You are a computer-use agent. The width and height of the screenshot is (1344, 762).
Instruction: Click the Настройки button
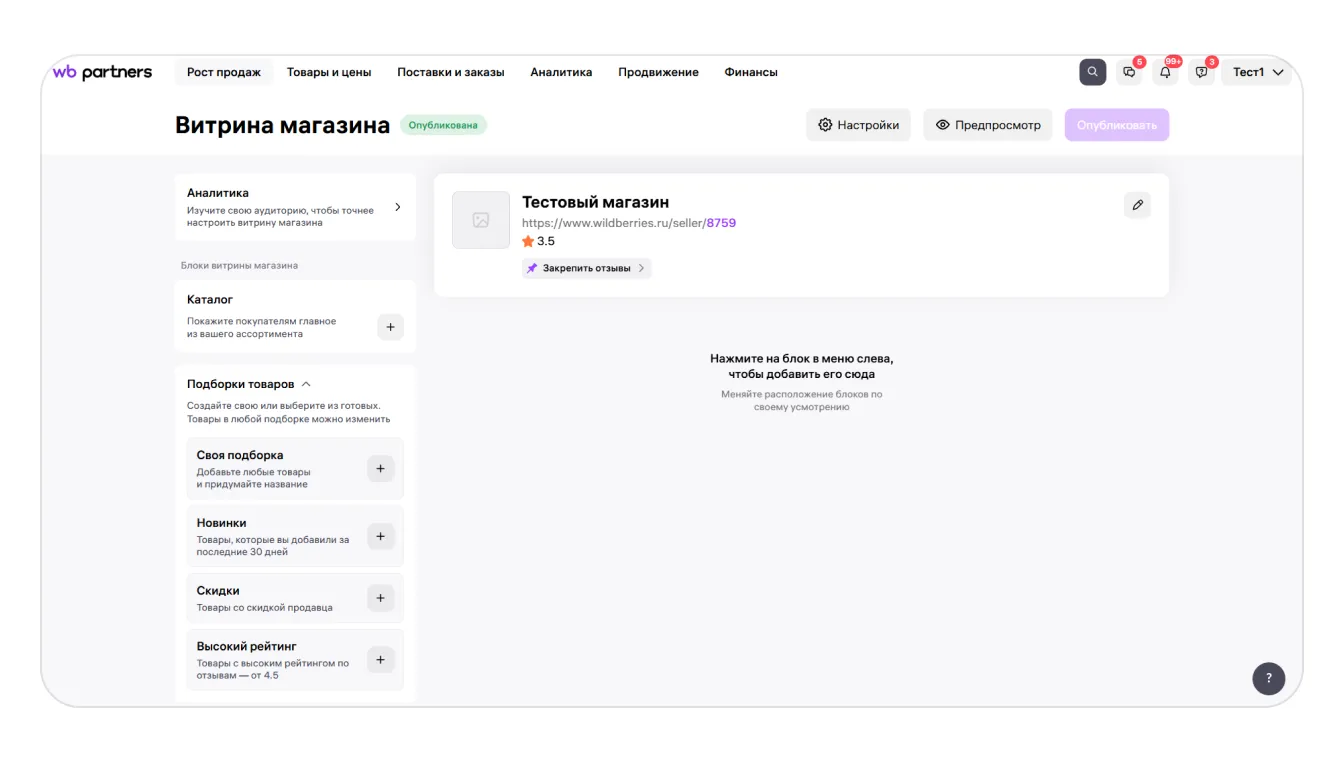tap(858, 125)
